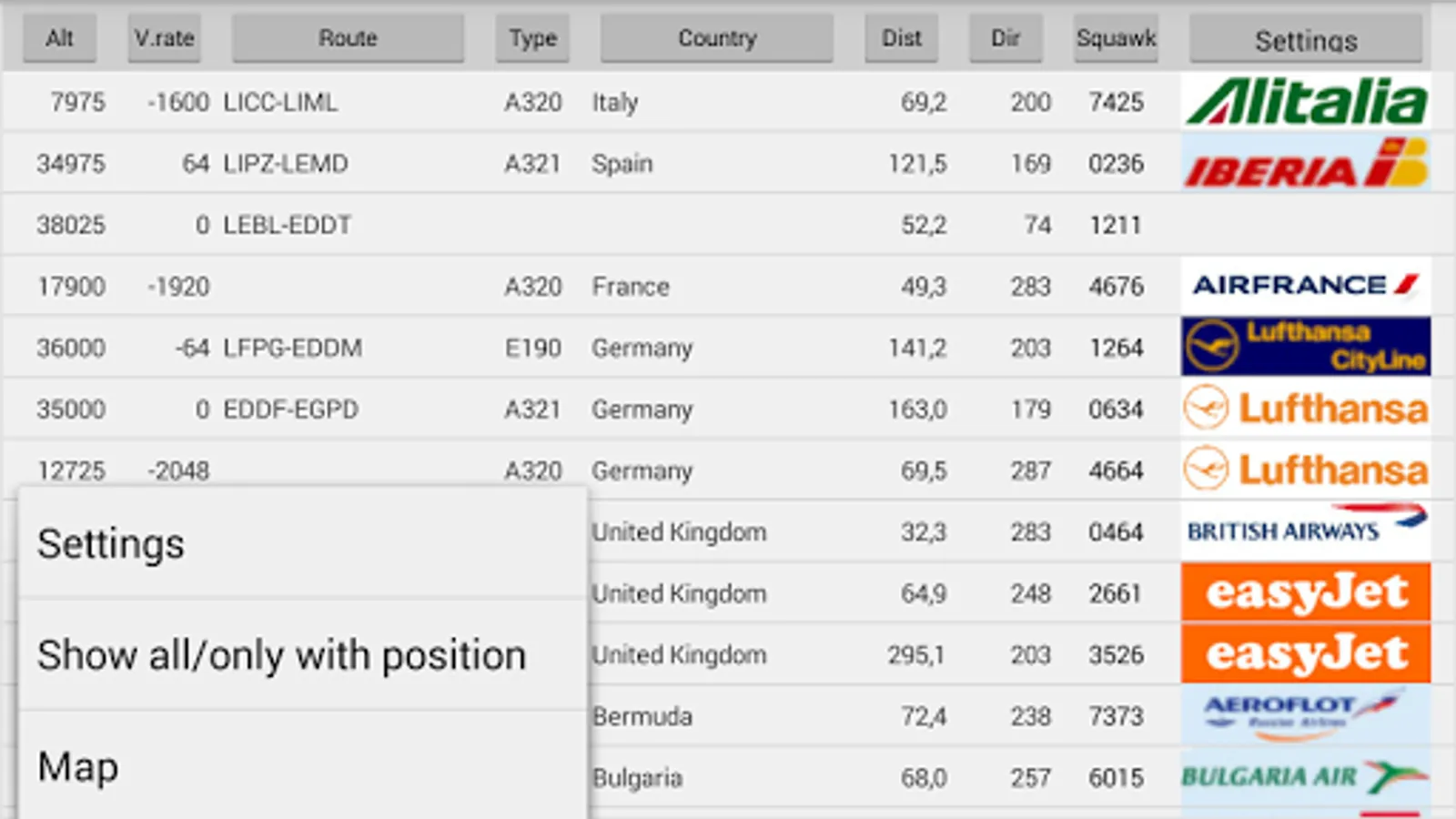Choose Map in the popup menu
Image resolution: width=1456 pixels, height=819 pixels.
(x=300, y=767)
